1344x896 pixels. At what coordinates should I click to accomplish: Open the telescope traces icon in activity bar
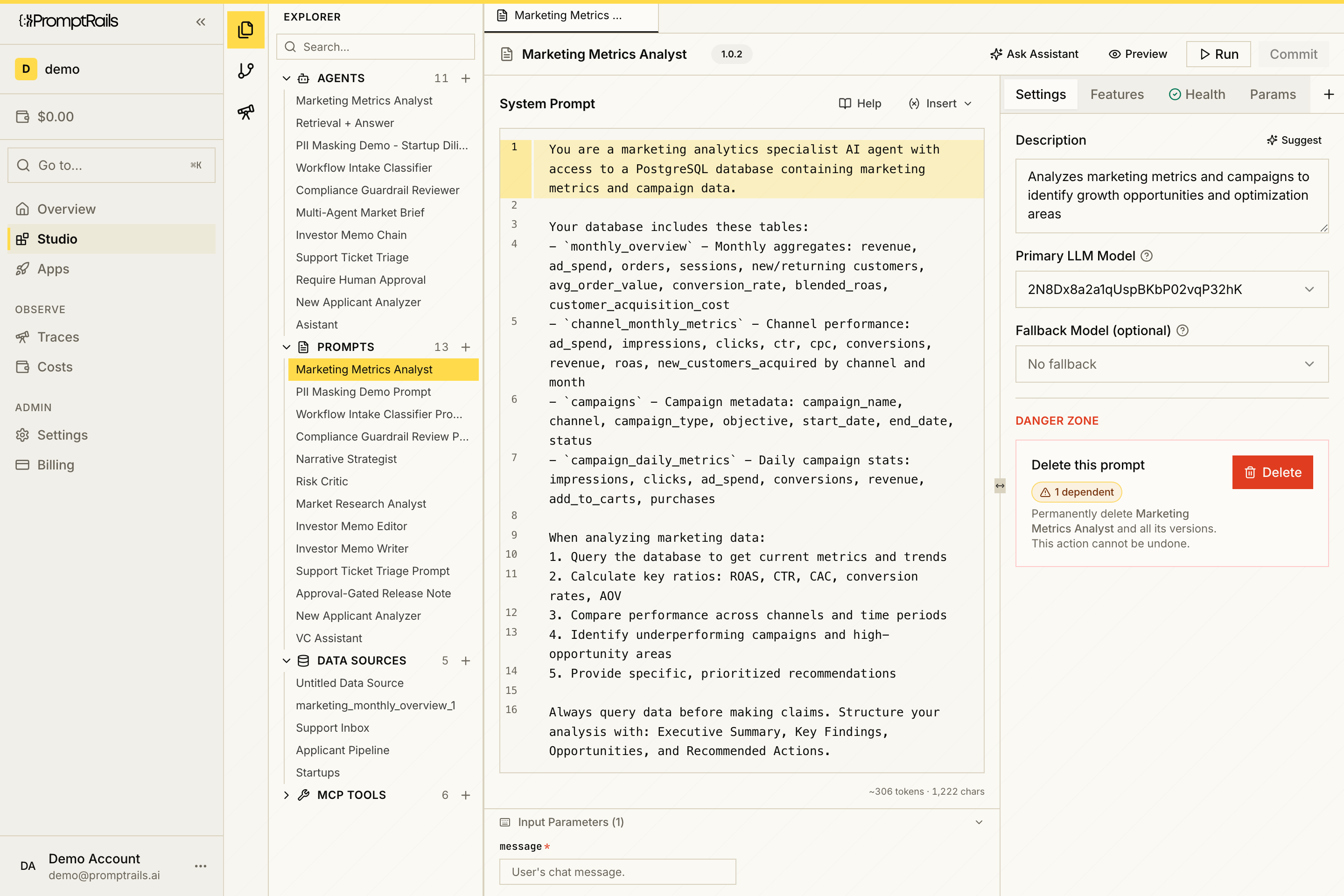click(x=246, y=112)
